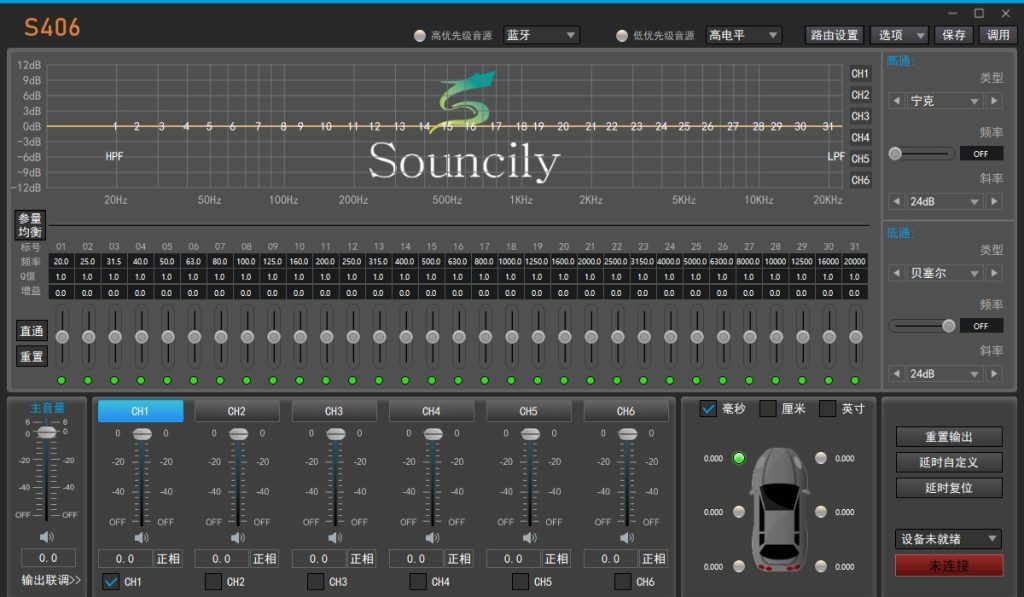The height and width of the screenshot is (597, 1024).
Task: Click the CH1 gain value field showing 0.0
Action: coord(125,558)
